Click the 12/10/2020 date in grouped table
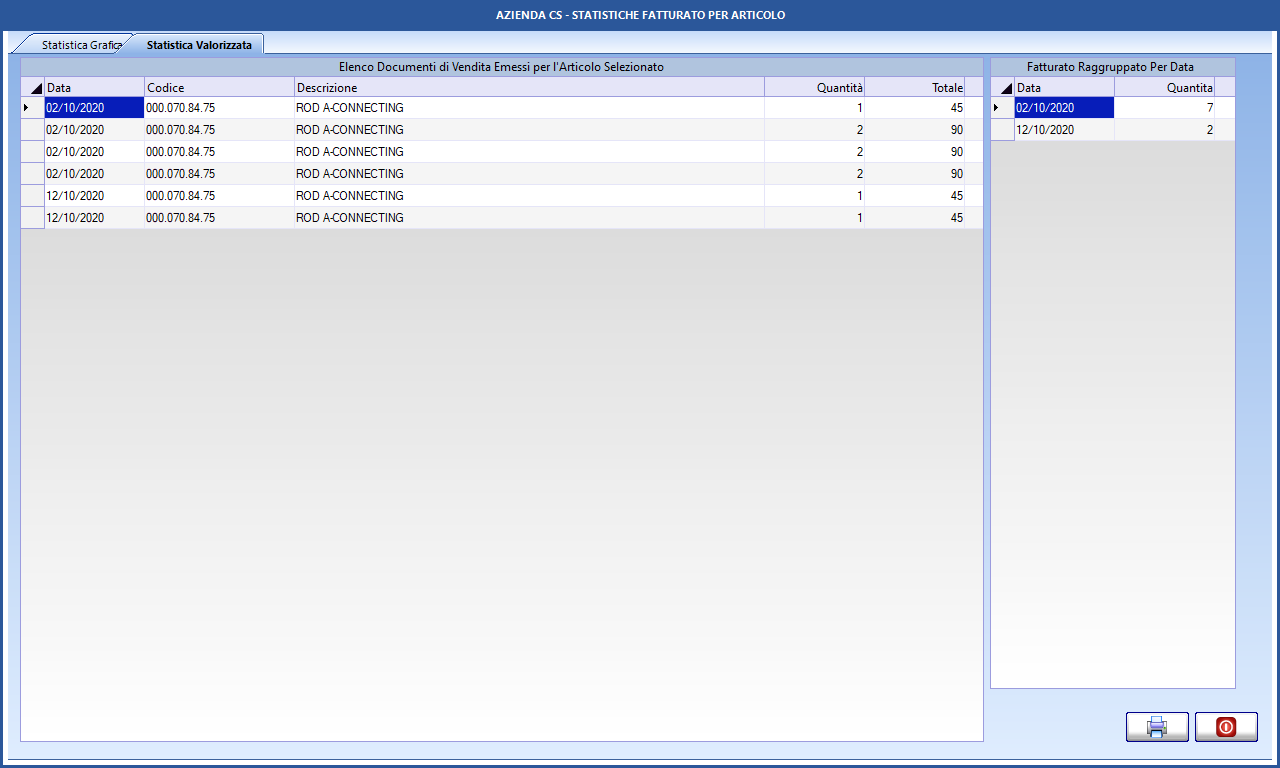 coord(1064,130)
